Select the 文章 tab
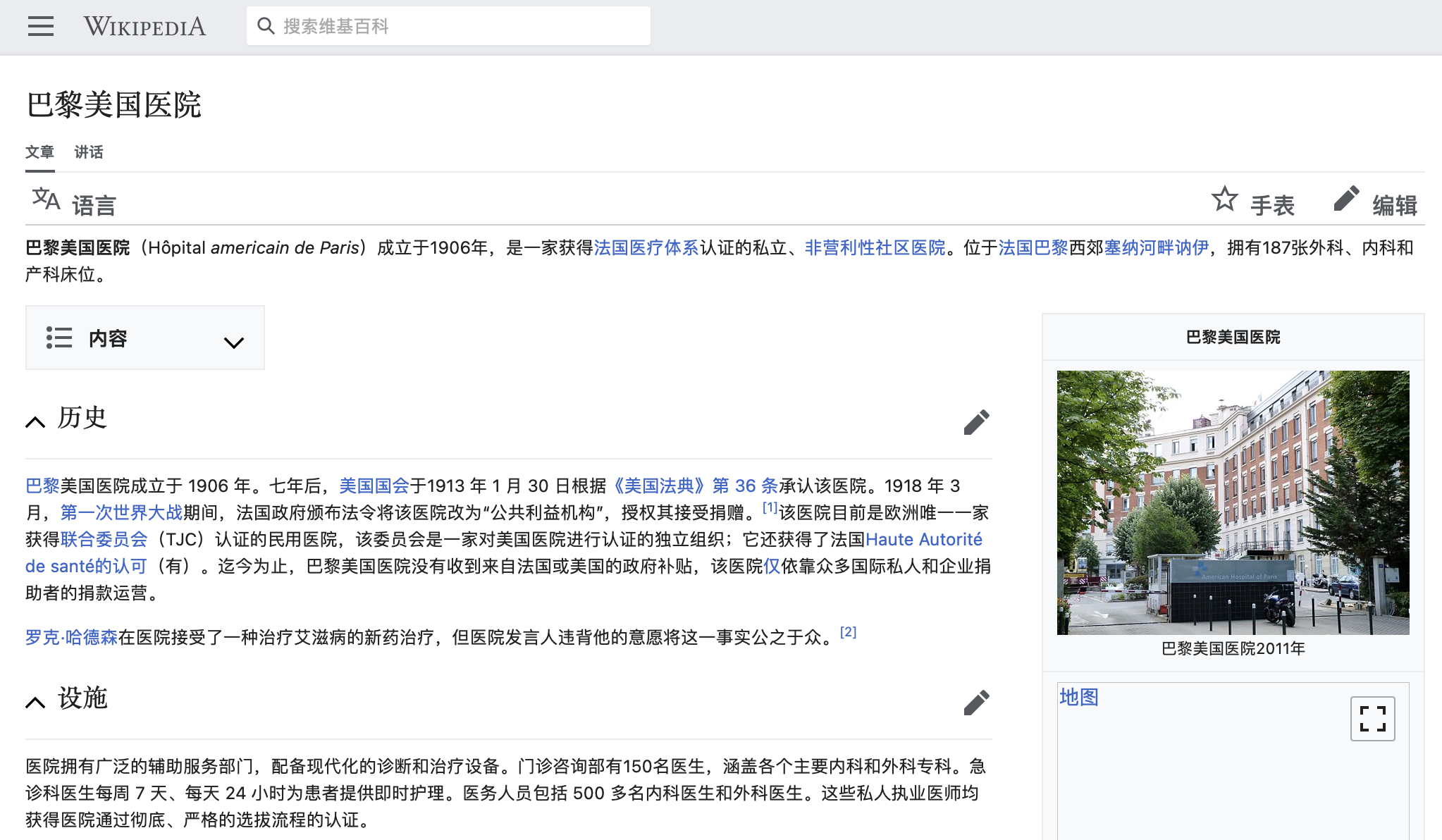 click(x=39, y=152)
